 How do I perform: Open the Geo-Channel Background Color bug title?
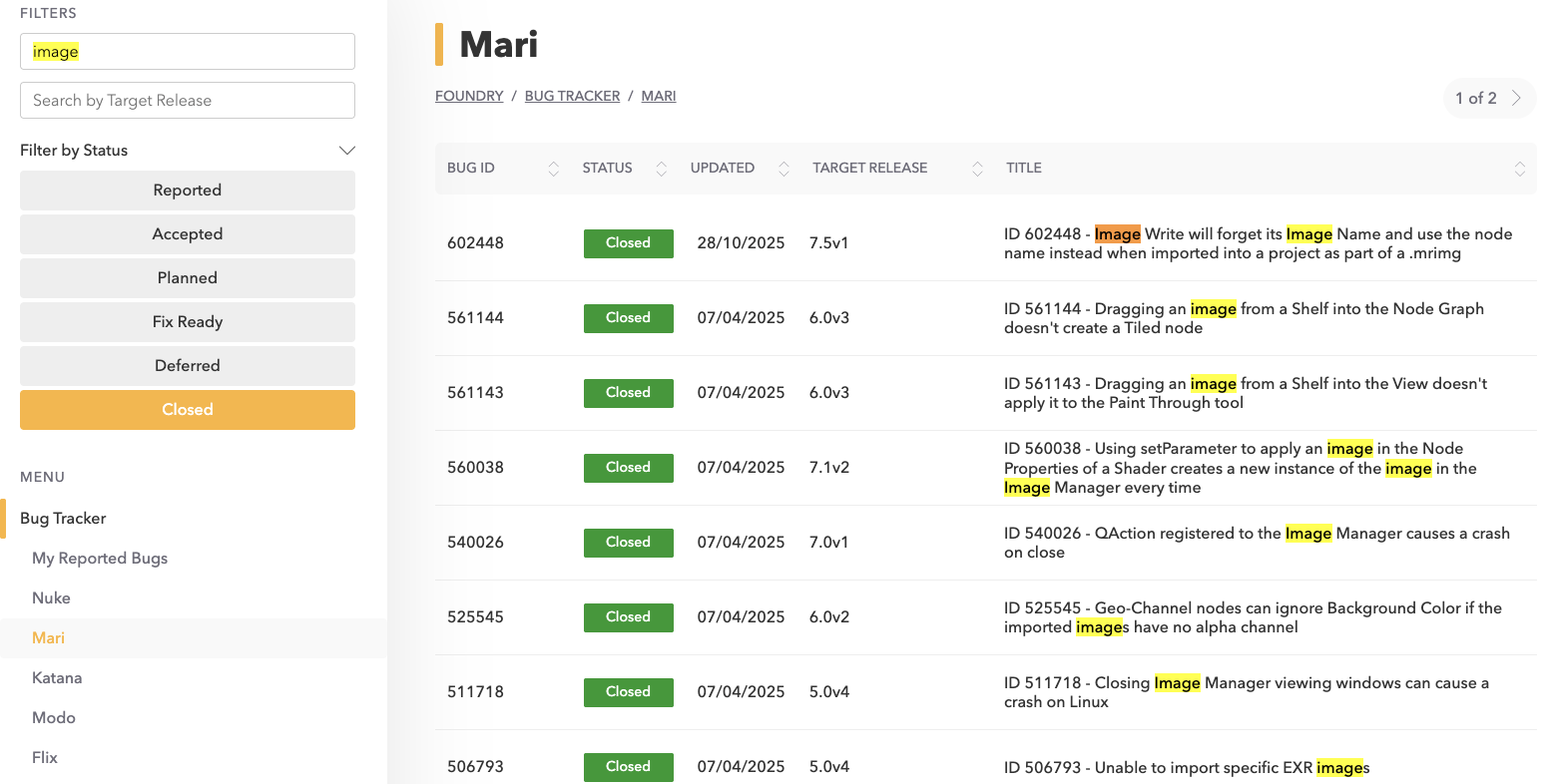click(1254, 618)
